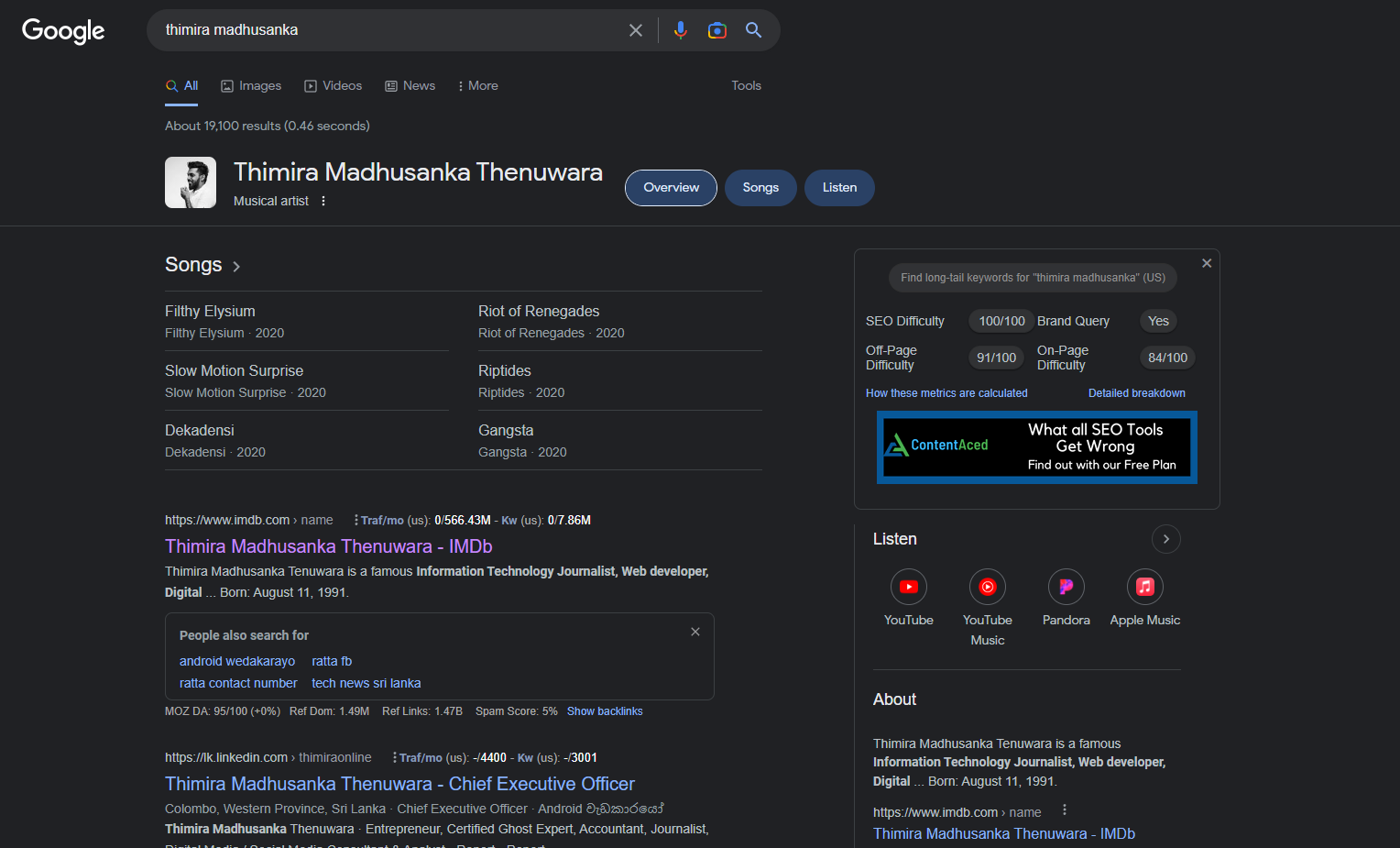The height and width of the screenshot is (848, 1400).
Task: Open the Traf/mo menu on IMDb result
Action: tap(355, 520)
